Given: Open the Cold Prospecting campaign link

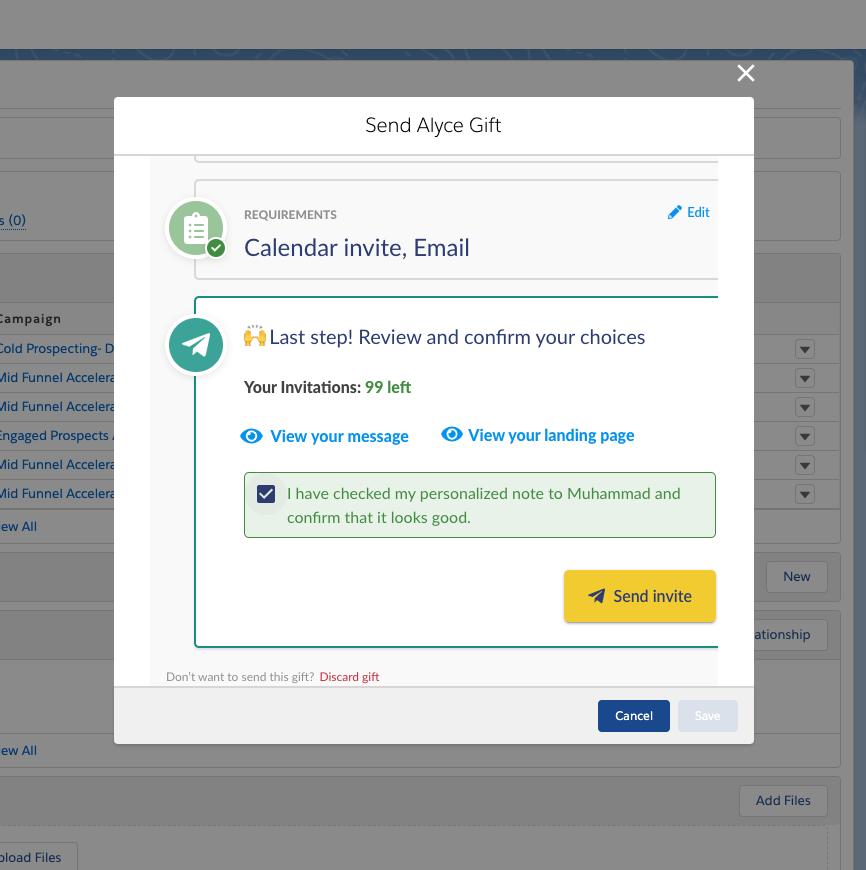Looking at the screenshot, I should point(55,348).
